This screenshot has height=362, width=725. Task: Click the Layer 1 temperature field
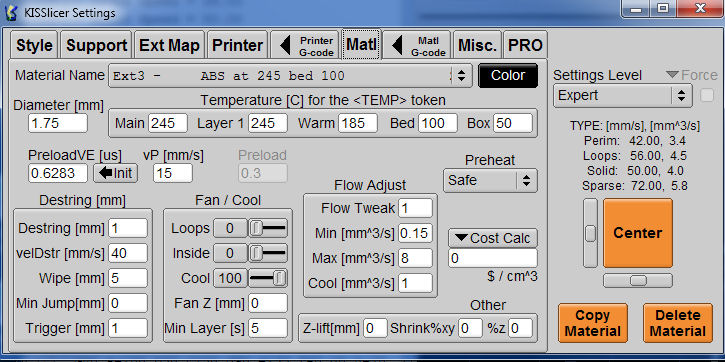268,123
